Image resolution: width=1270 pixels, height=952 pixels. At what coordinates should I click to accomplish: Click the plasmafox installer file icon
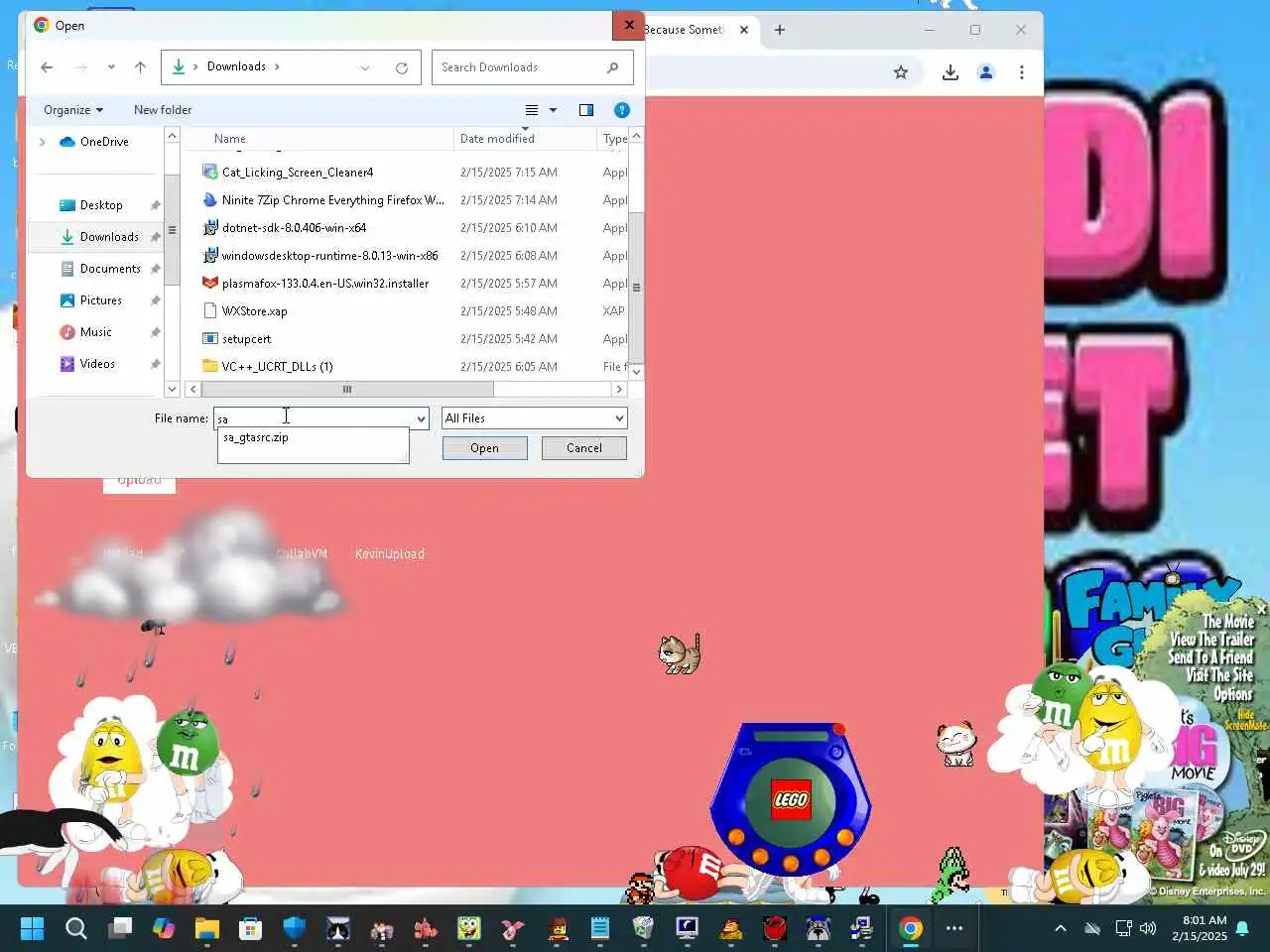coord(209,284)
